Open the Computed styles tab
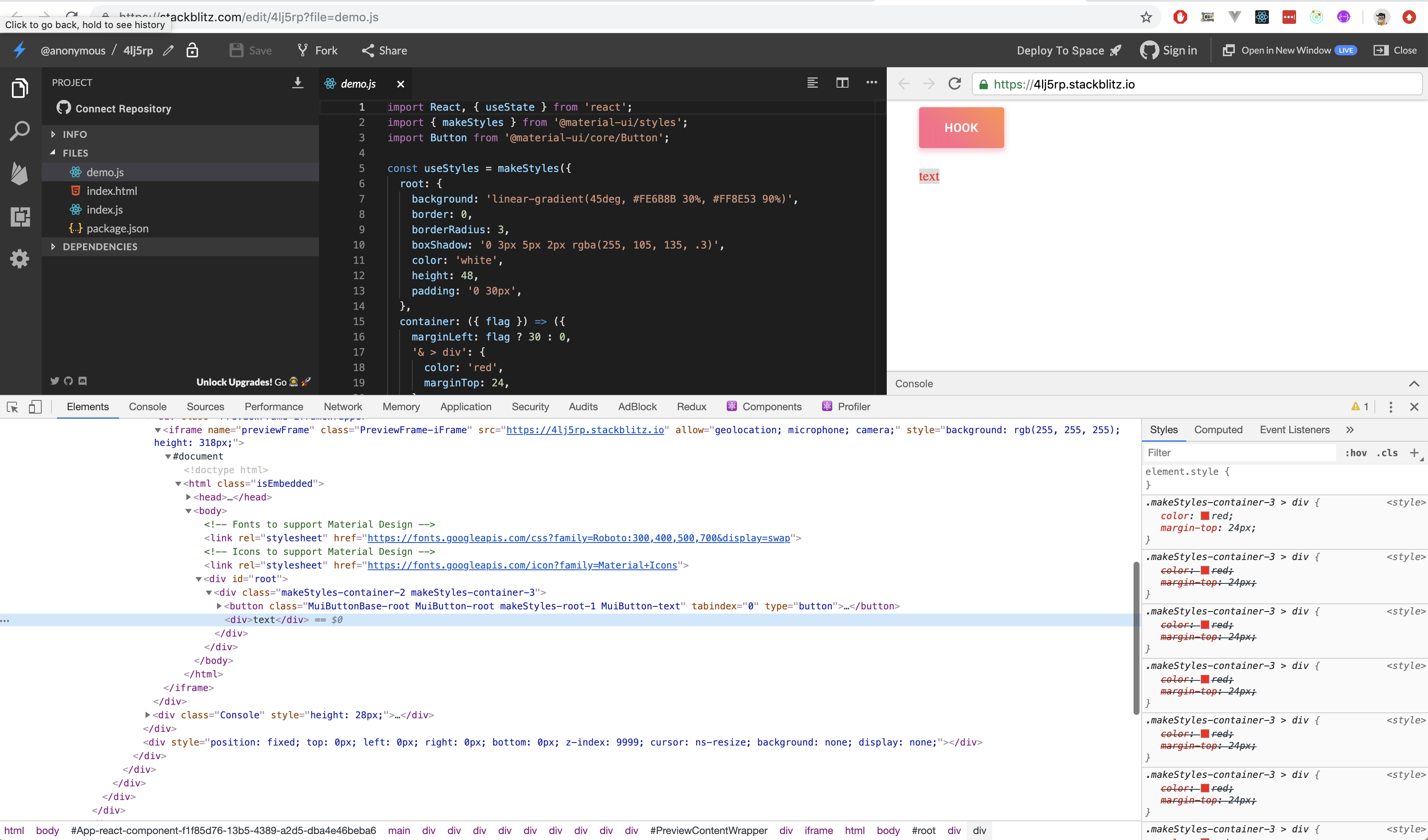The height and width of the screenshot is (840, 1428). pyautogui.click(x=1218, y=430)
